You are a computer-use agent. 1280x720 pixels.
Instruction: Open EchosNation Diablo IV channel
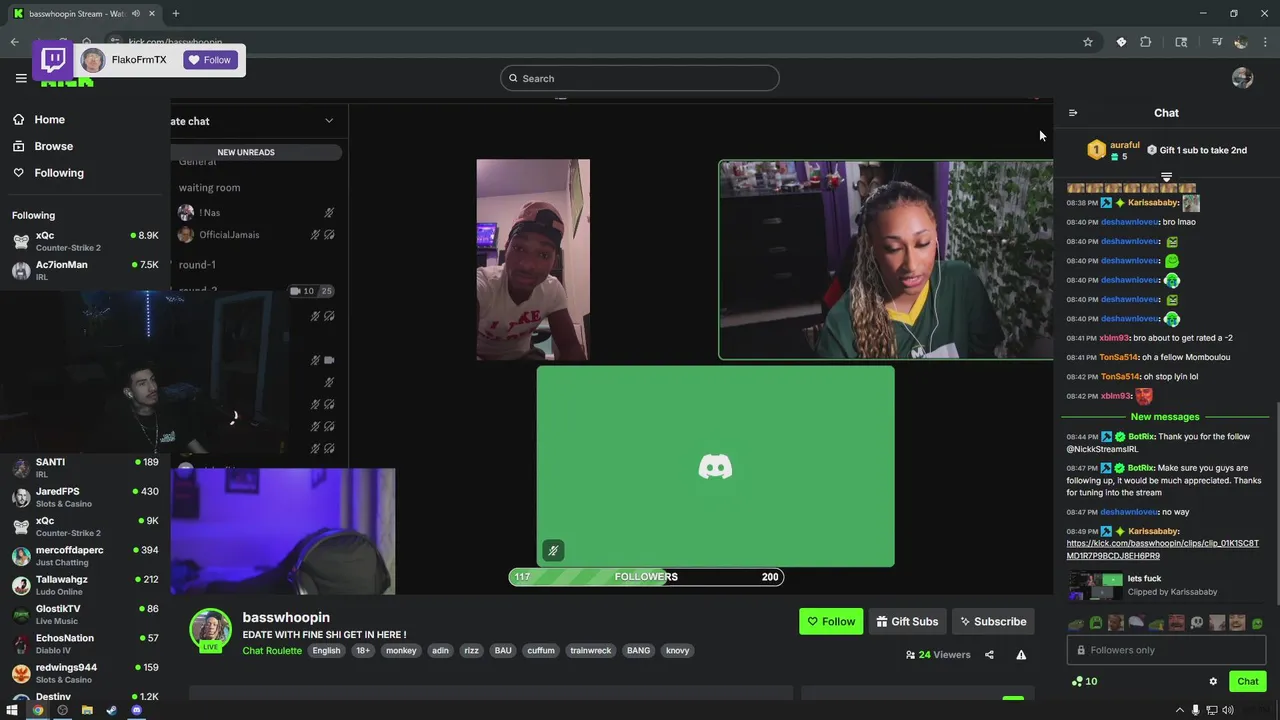pyautogui.click(x=85, y=644)
